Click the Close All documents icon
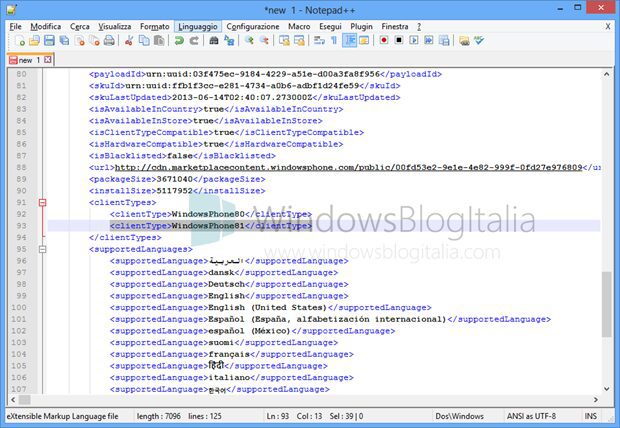 coord(94,40)
